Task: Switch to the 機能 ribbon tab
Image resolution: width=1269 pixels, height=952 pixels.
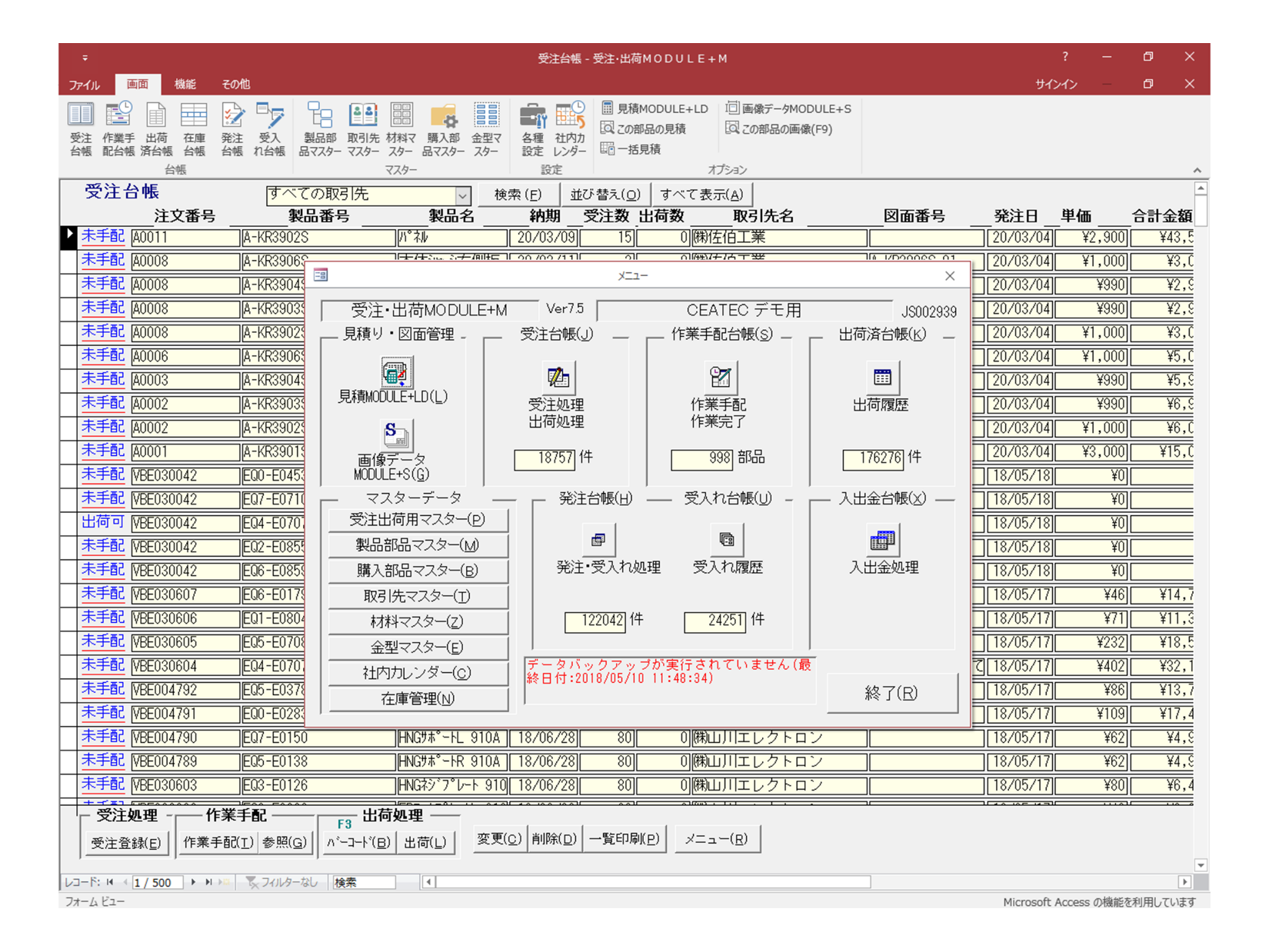Action: (185, 85)
